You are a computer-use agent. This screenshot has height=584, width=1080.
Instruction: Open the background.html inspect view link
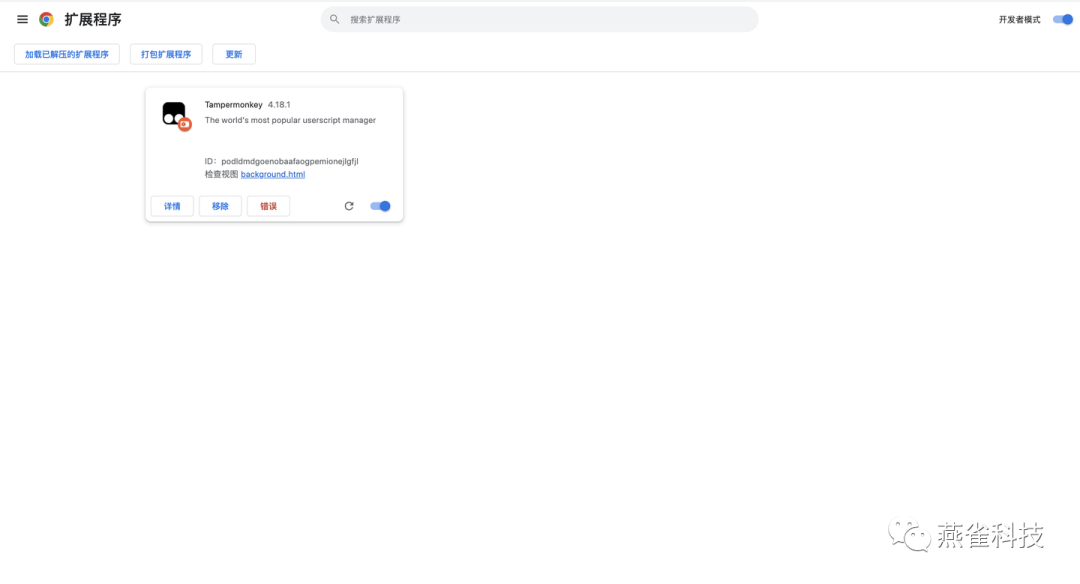(x=272, y=174)
